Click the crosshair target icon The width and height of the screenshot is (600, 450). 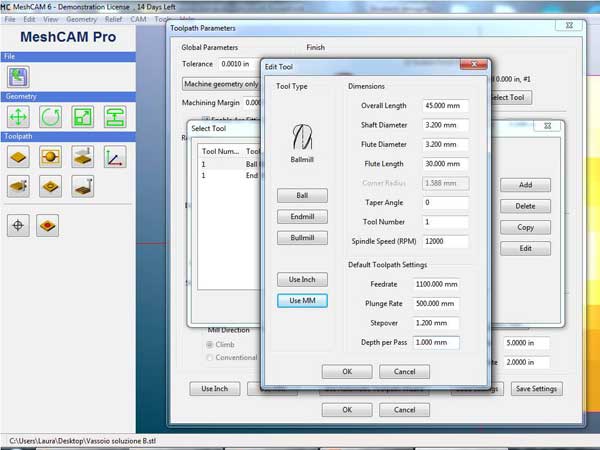coord(18,225)
